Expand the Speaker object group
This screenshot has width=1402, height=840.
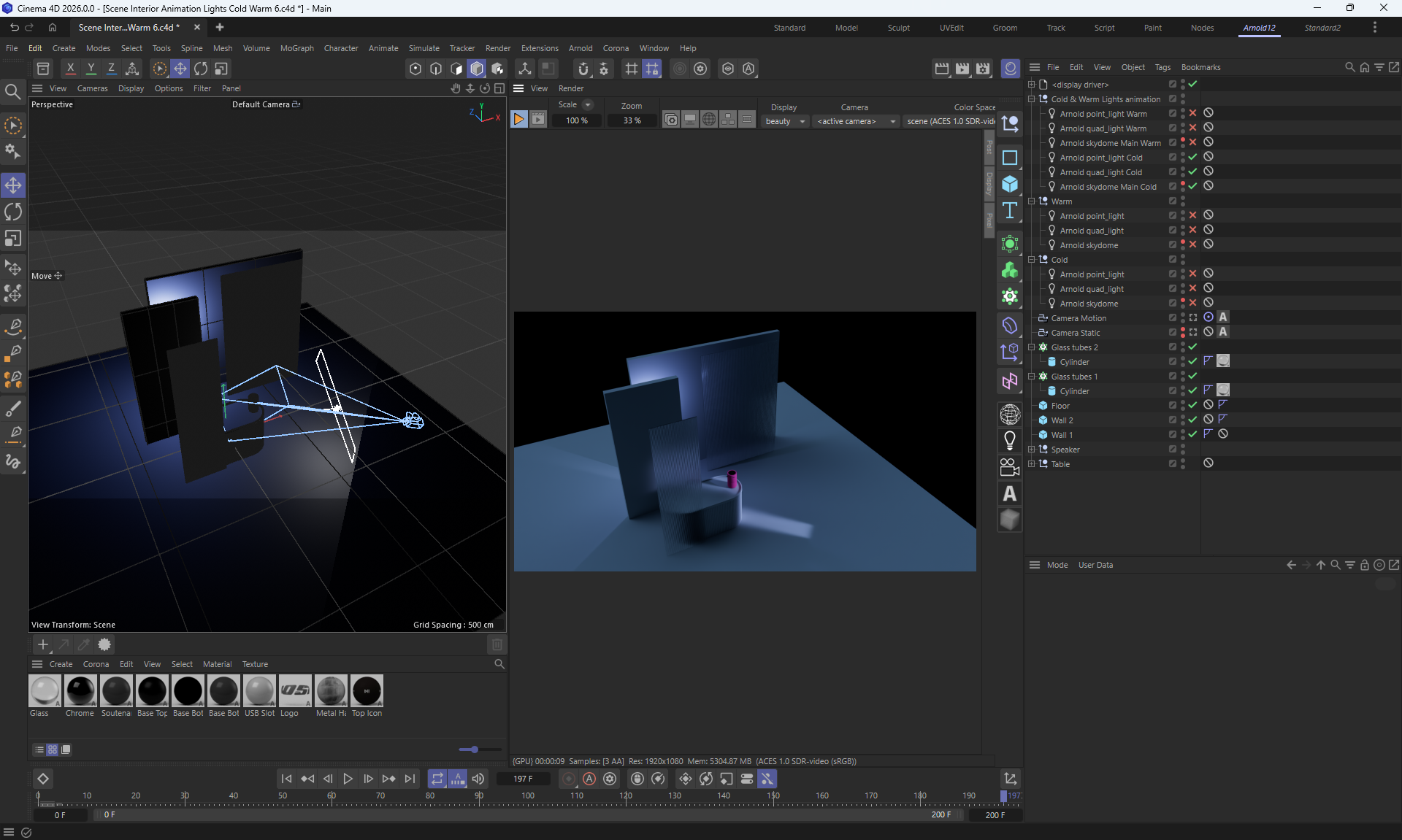coord(1031,450)
